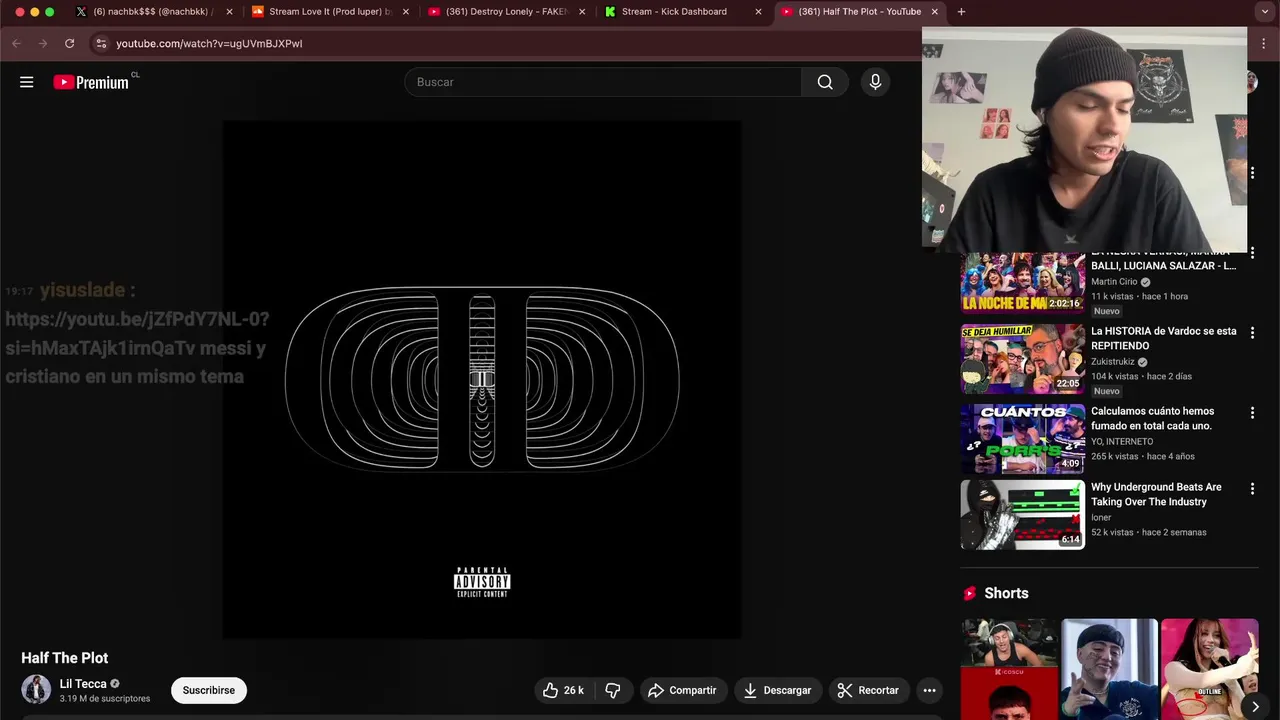
Task: Go back with browser back arrow
Action: (x=16, y=43)
